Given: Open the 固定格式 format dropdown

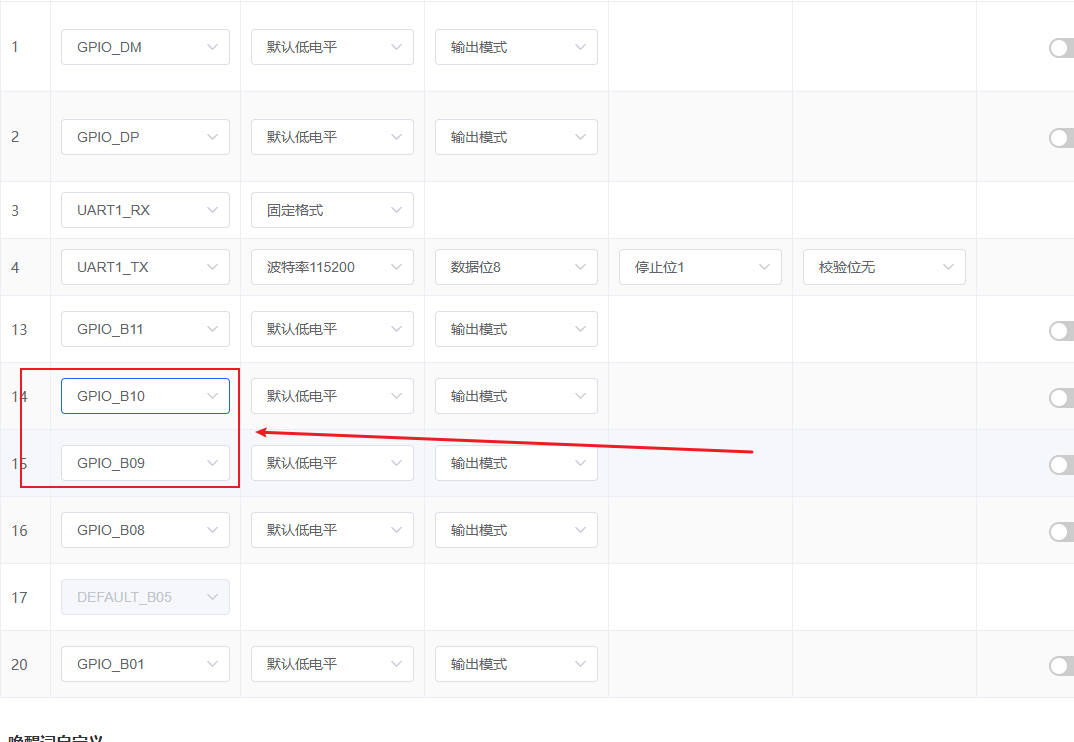Looking at the screenshot, I should (332, 210).
